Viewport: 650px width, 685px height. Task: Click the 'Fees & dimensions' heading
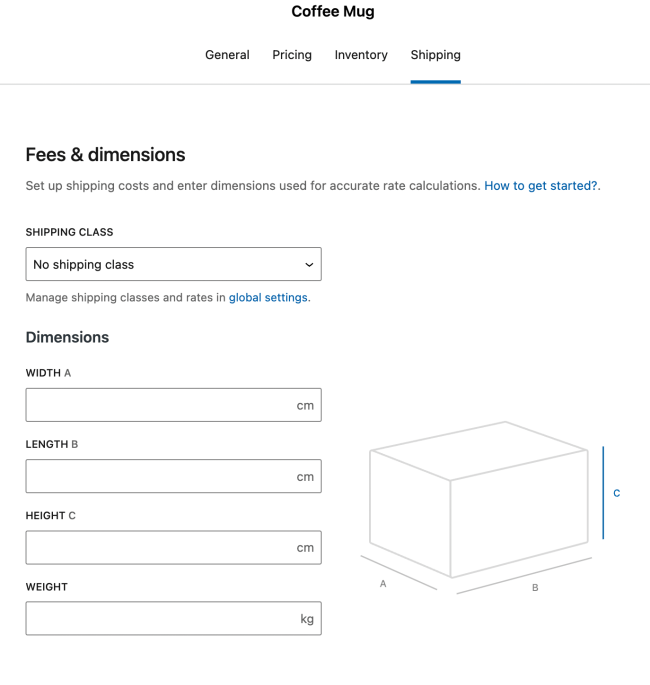point(105,155)
